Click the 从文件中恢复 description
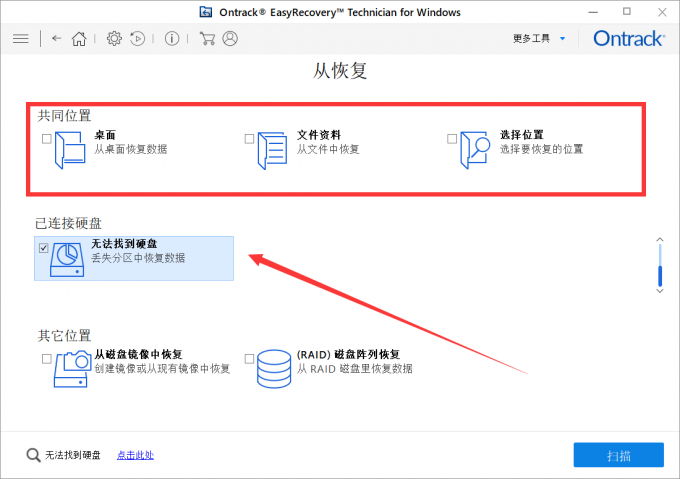Image resolution: width=680 pixels, height=479 pixels. pyautogui.click(x=328, y=150)
